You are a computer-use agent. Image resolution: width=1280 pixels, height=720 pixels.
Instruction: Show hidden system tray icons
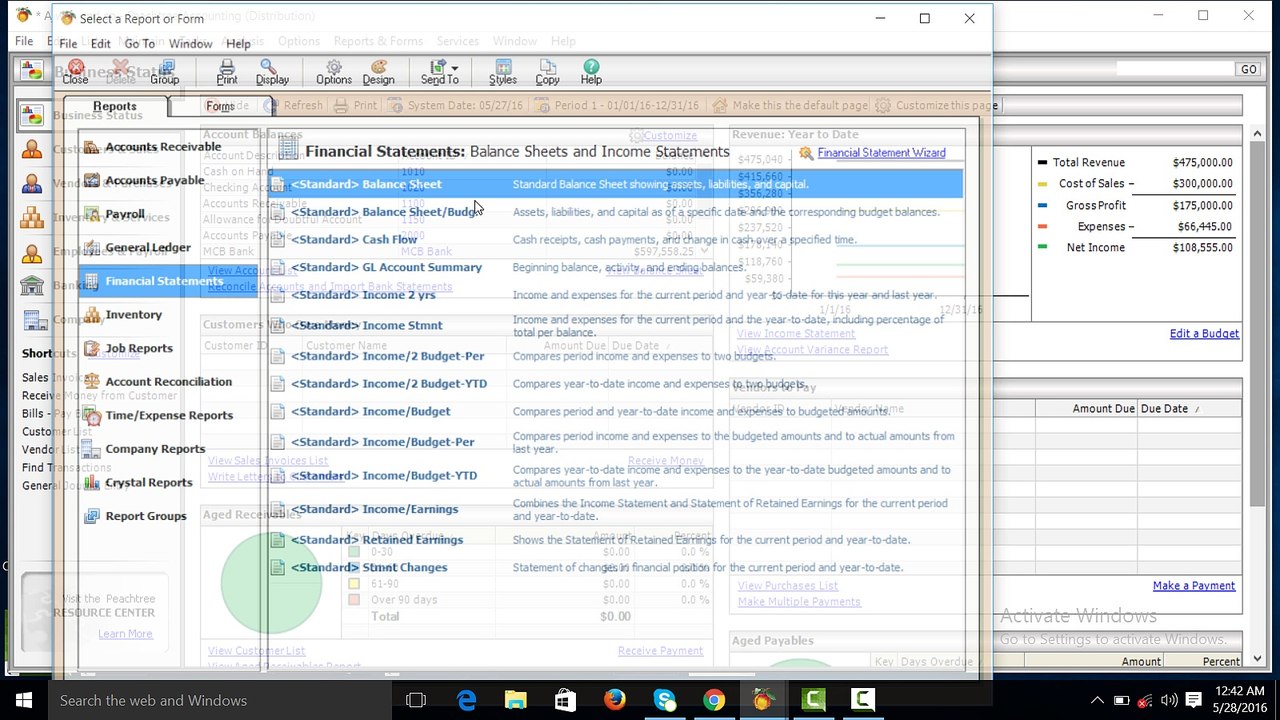tap(1097, 700)
